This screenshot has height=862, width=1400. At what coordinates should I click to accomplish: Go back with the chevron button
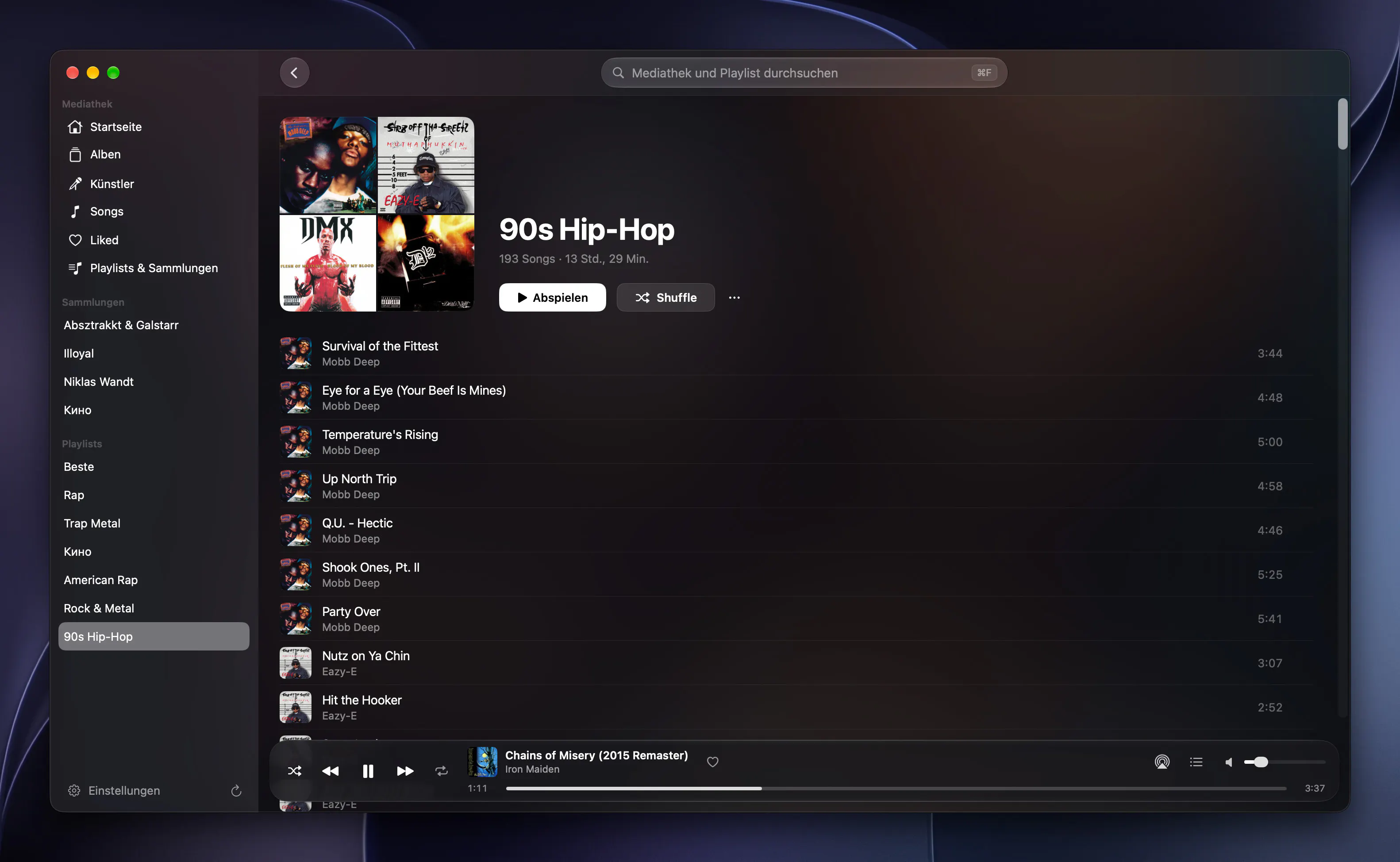[294, 73]
